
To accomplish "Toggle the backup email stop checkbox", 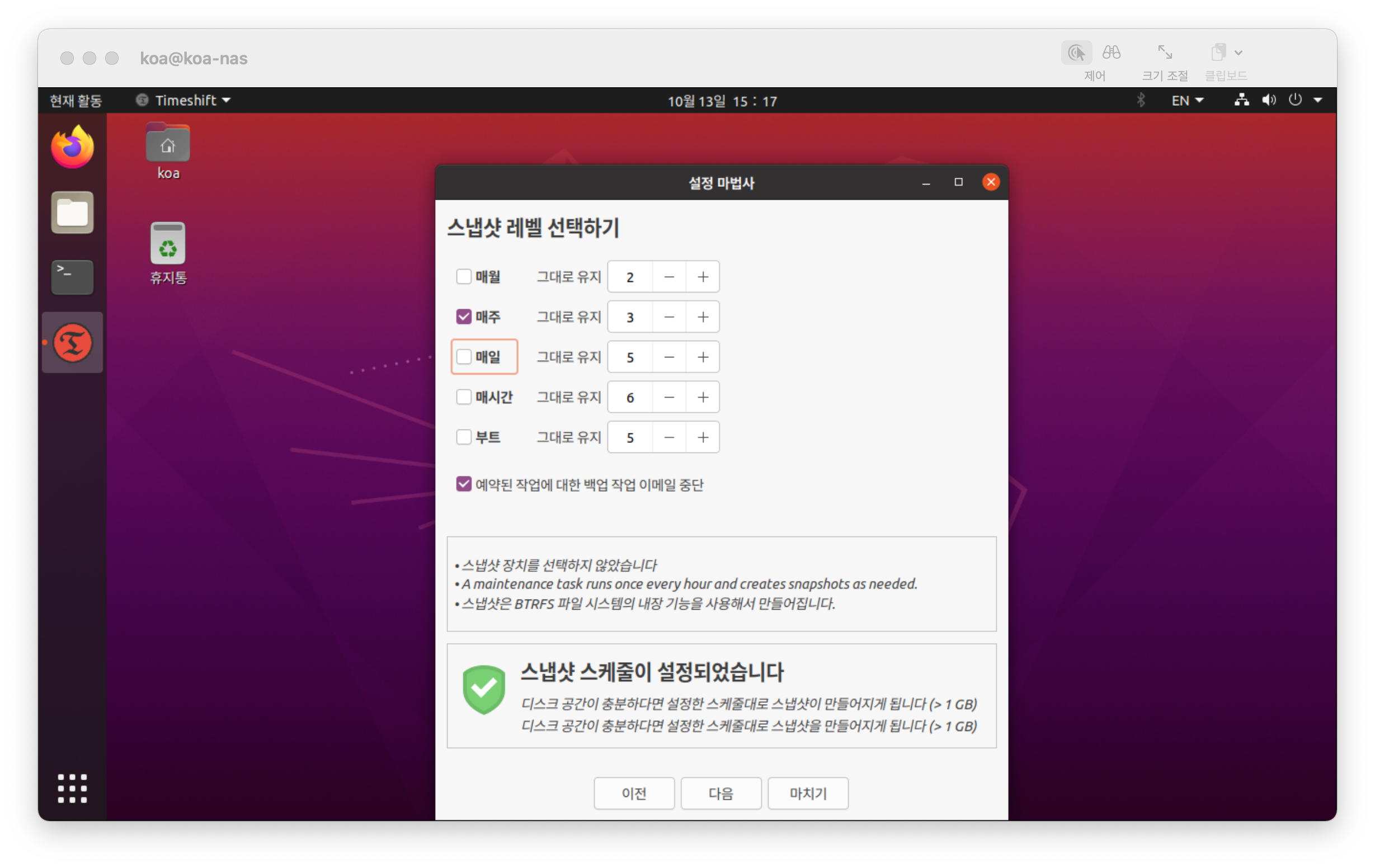I will (x=464, y=484).
